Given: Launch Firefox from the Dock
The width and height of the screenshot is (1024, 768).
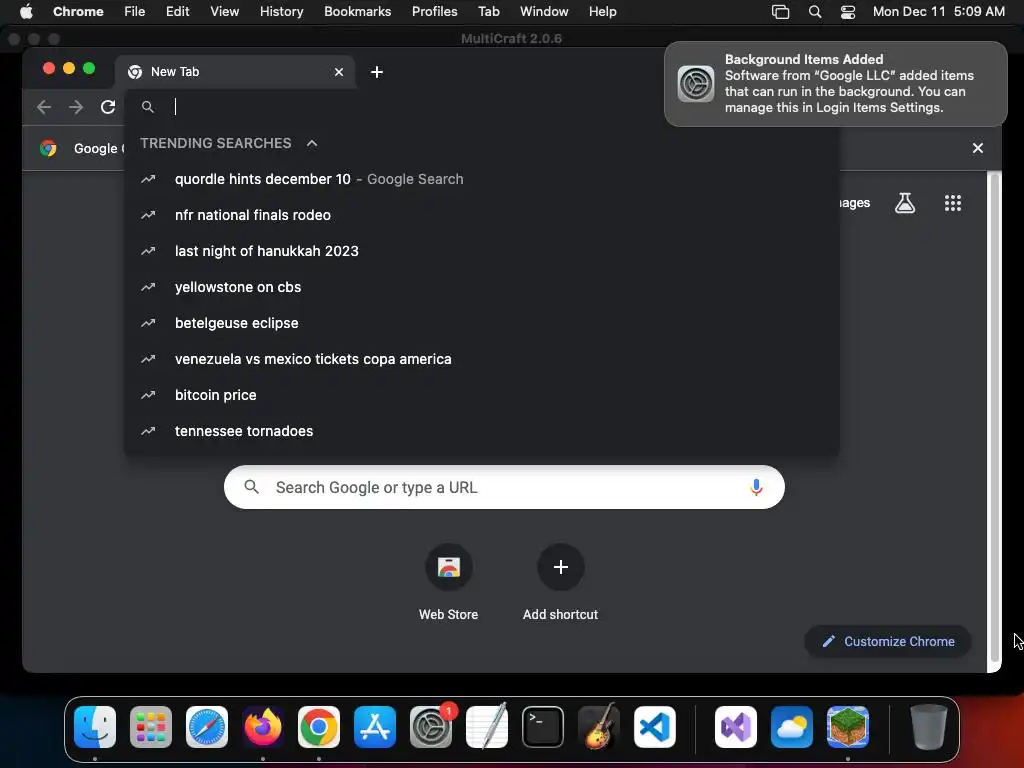Looking at the screenshot, I should [x=263, y=727].
